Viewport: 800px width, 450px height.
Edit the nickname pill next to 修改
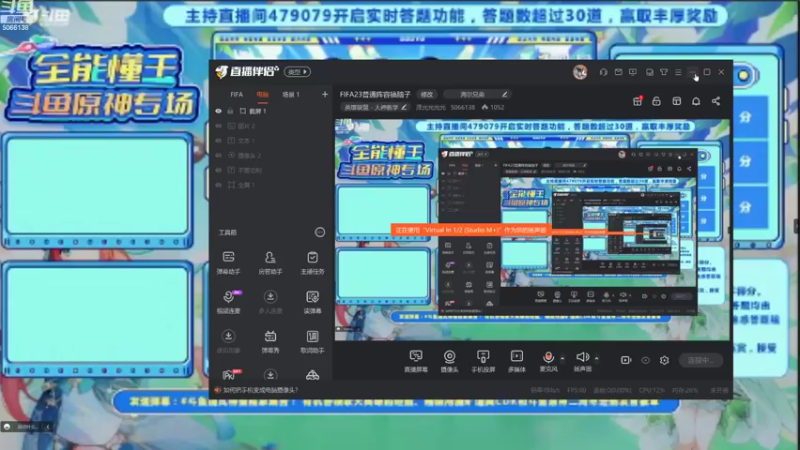tap(477, 94)
